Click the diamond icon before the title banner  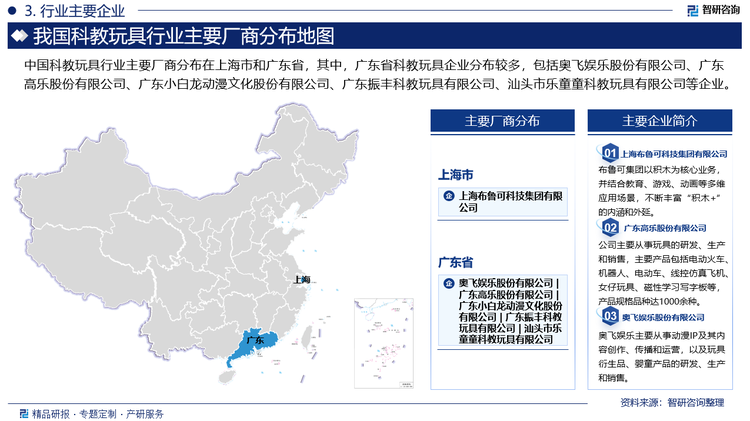20,36
